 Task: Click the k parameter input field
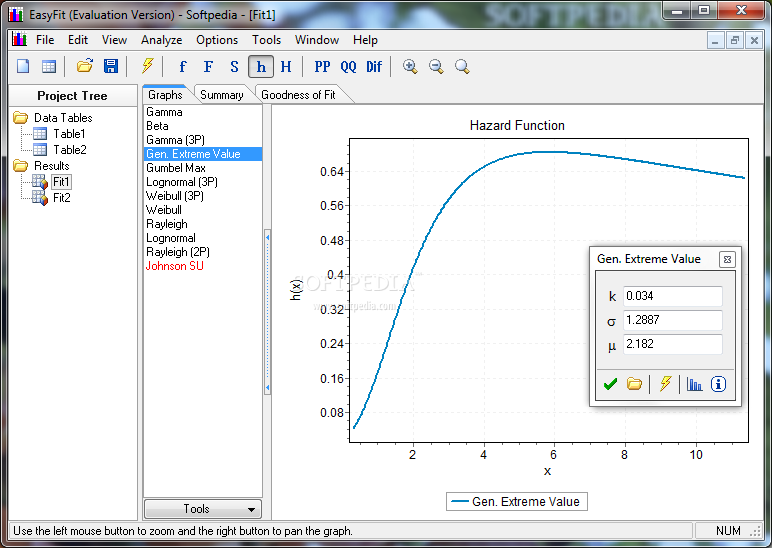click(673, 296)
